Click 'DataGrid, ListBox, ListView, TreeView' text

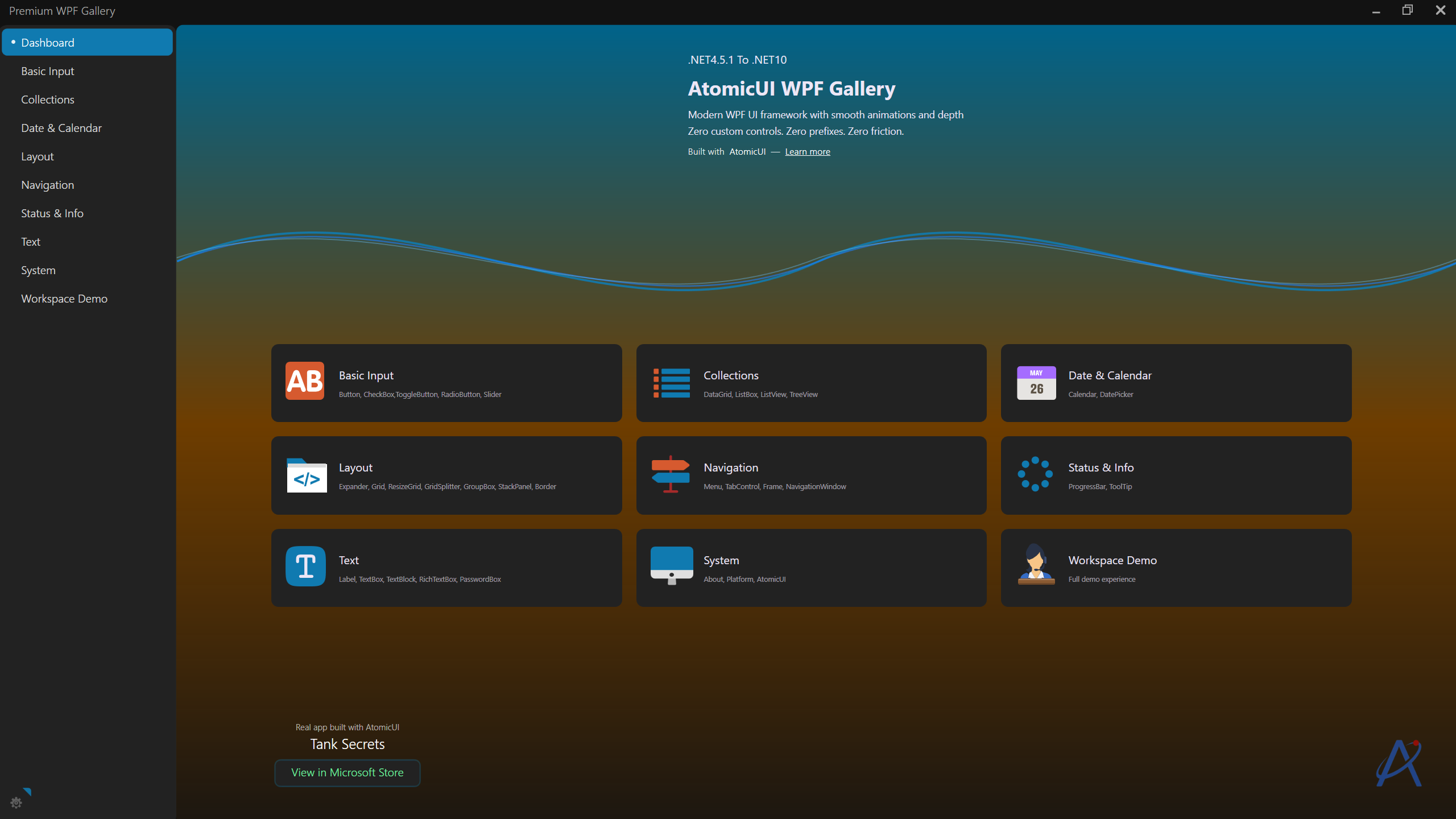coord(760,395)
